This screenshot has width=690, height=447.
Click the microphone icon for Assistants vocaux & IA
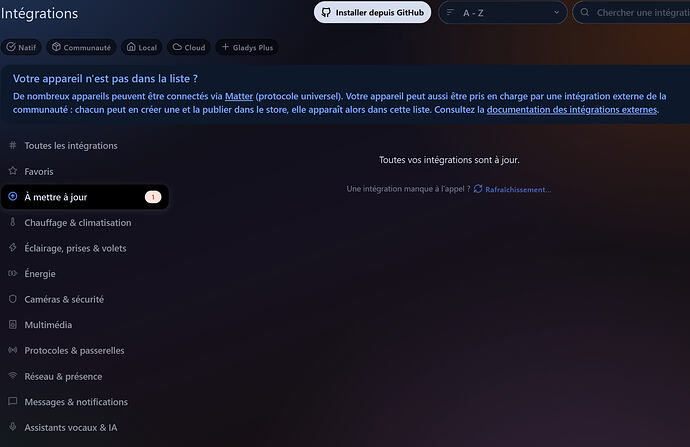[13, 427]
